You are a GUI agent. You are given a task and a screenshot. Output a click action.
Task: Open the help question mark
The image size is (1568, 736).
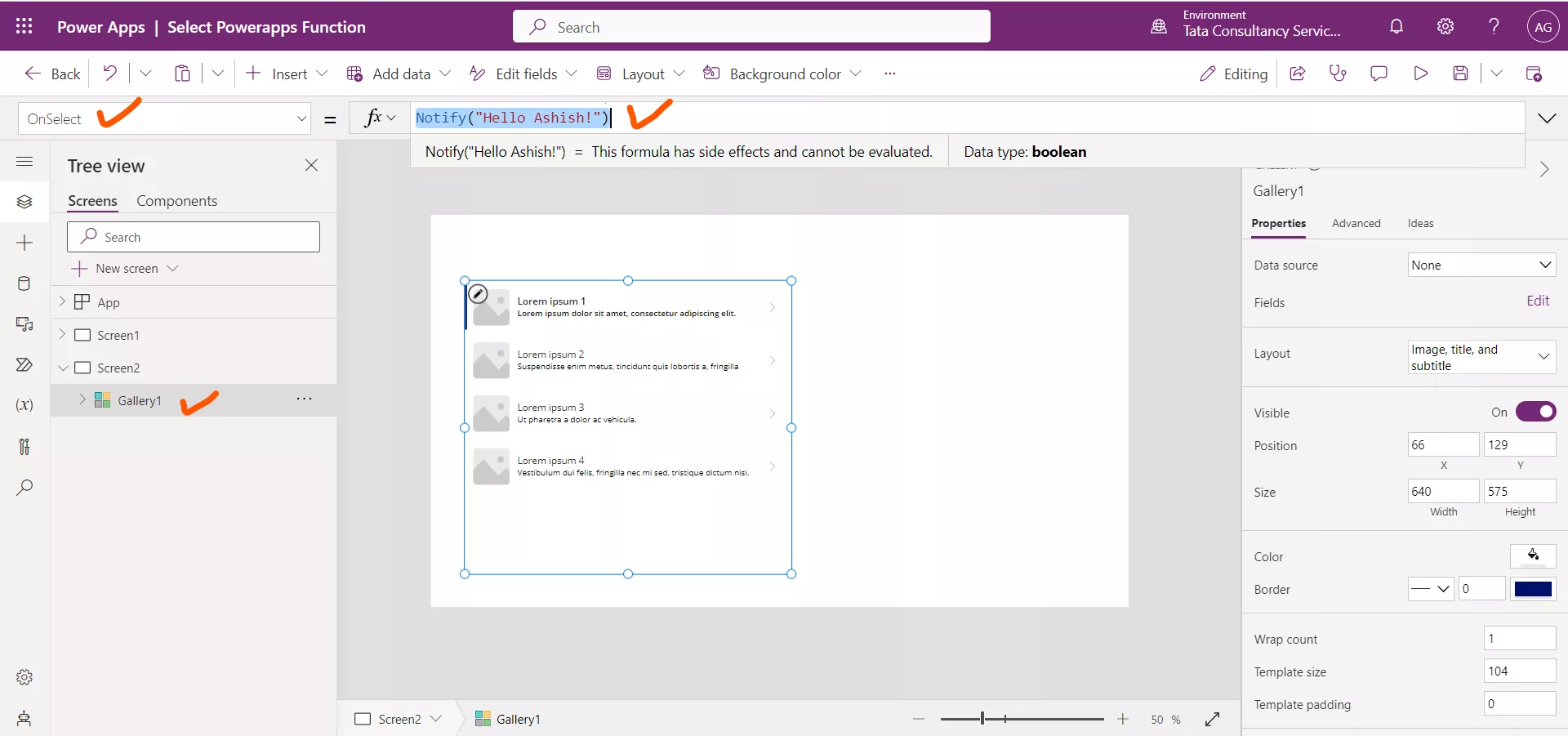point(1494,26)
